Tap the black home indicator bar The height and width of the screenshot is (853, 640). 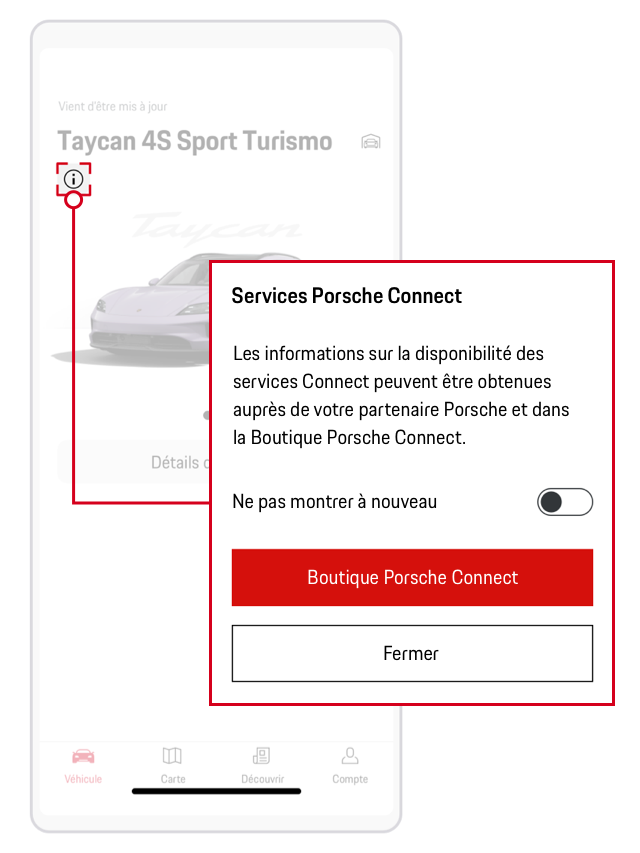216,791
